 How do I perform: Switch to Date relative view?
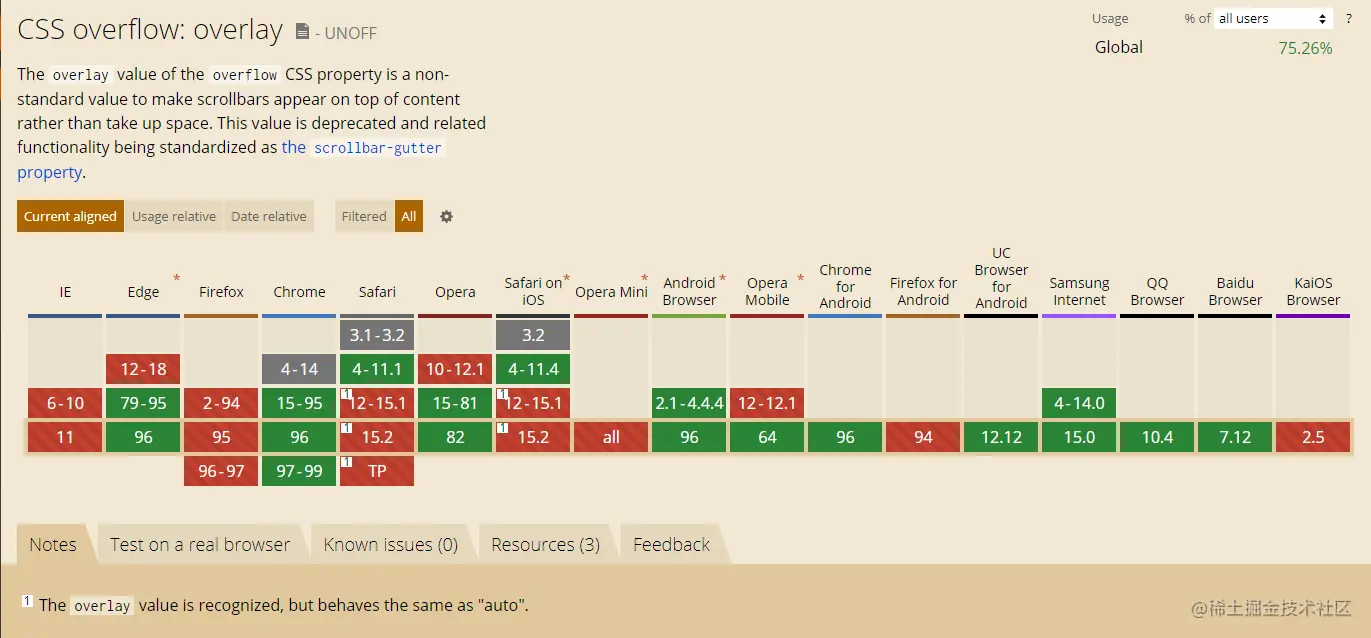[x=269, y=216]
